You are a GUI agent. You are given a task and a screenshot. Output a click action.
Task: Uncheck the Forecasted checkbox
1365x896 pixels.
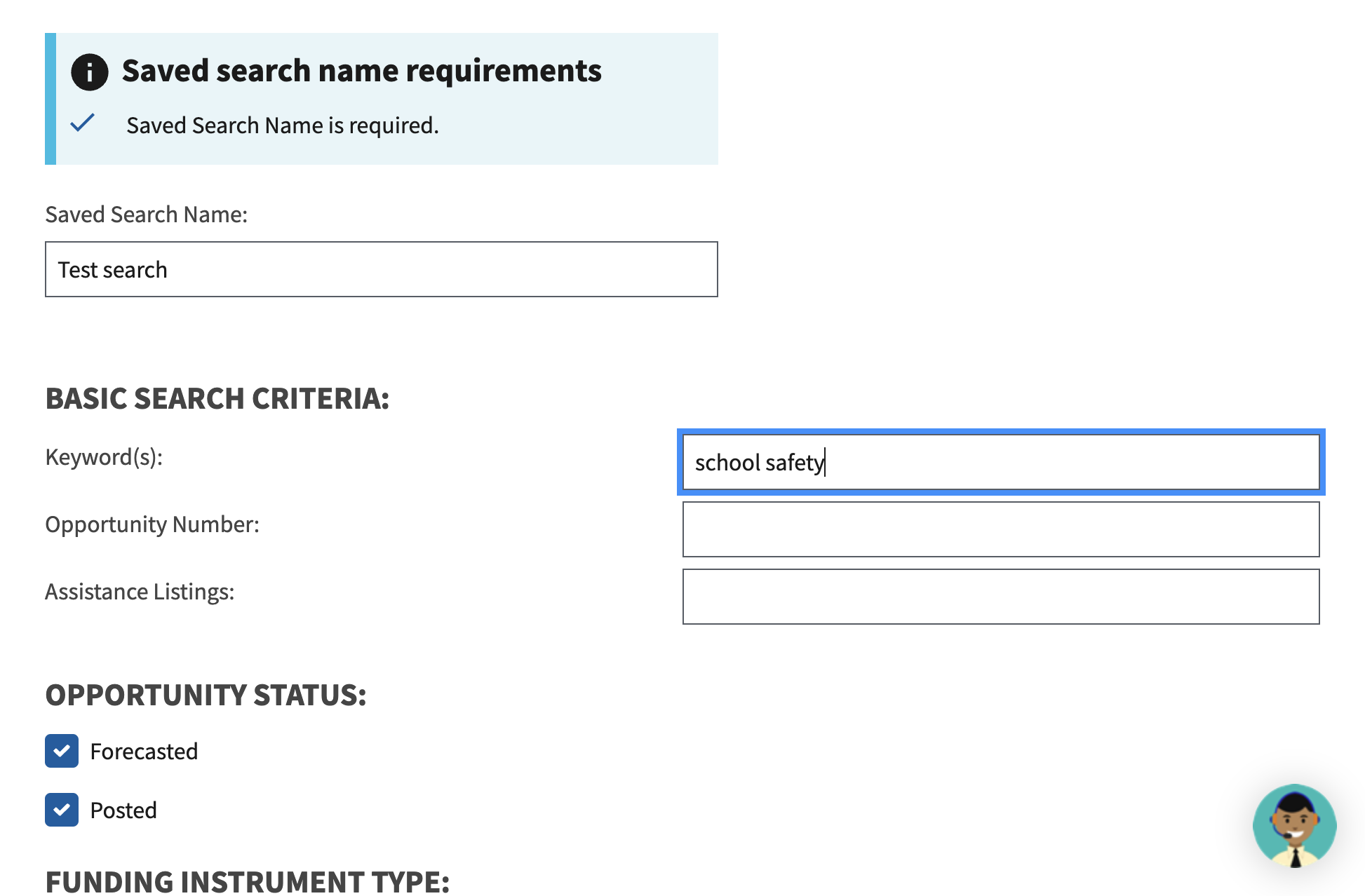(62, 751)
